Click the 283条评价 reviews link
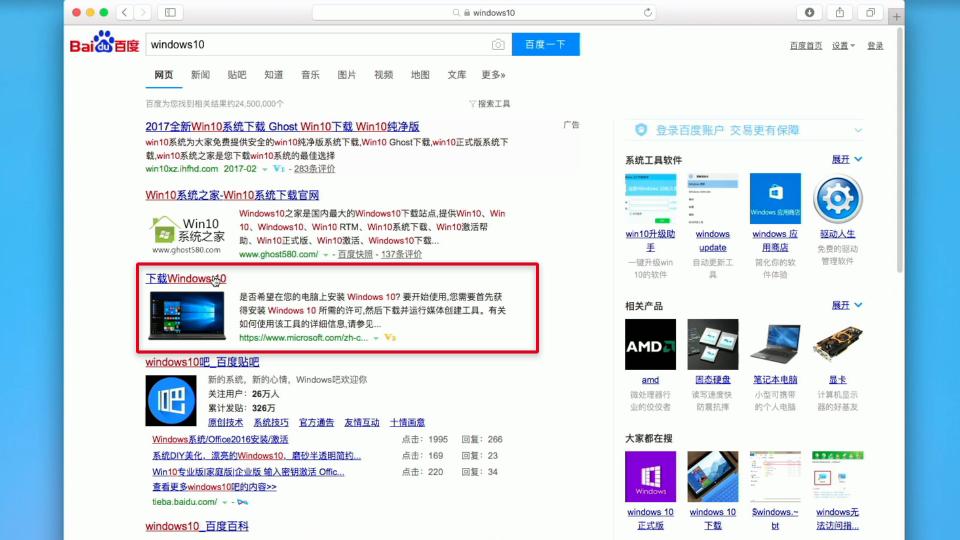 pyautogui.click(x=314, y=169)
